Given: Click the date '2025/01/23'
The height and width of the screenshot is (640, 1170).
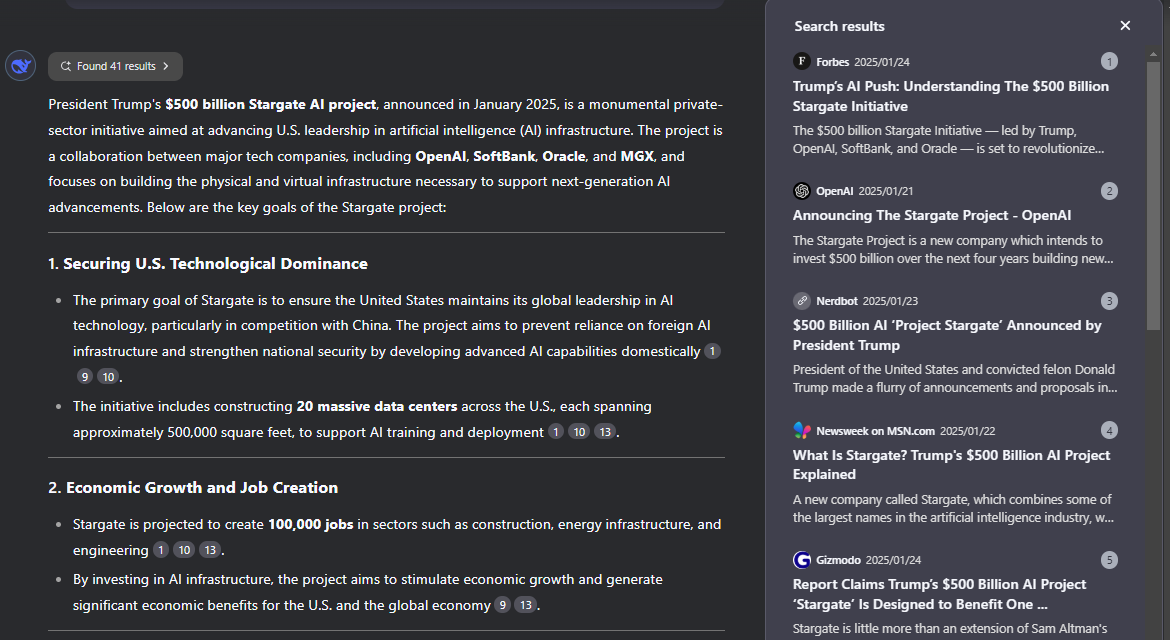Looking at the screenshot, I should point(890,301).
